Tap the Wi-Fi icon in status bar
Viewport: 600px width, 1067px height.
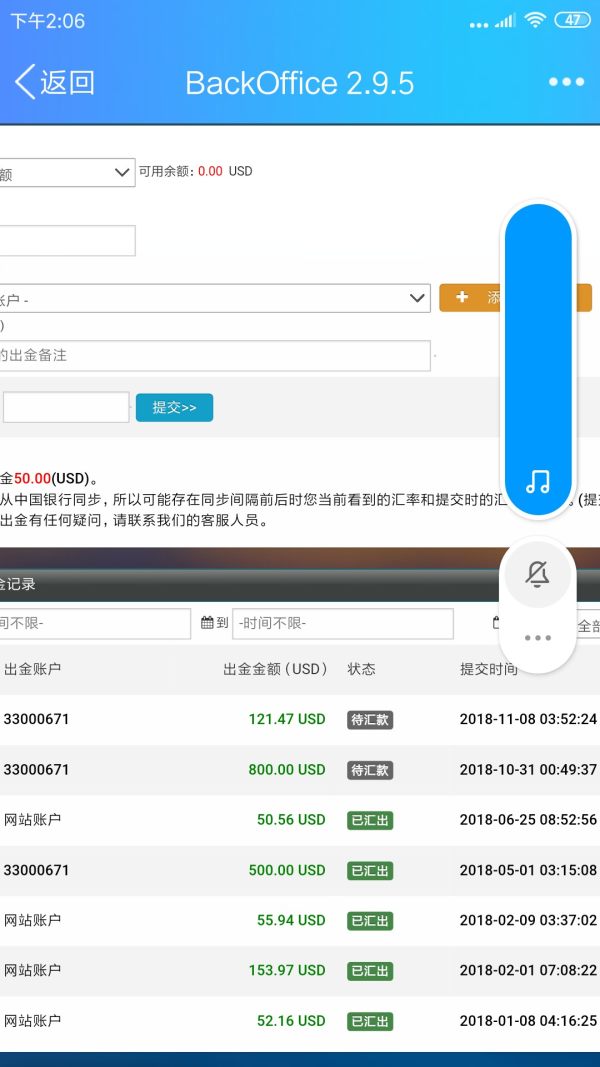[x=535, y=20]
